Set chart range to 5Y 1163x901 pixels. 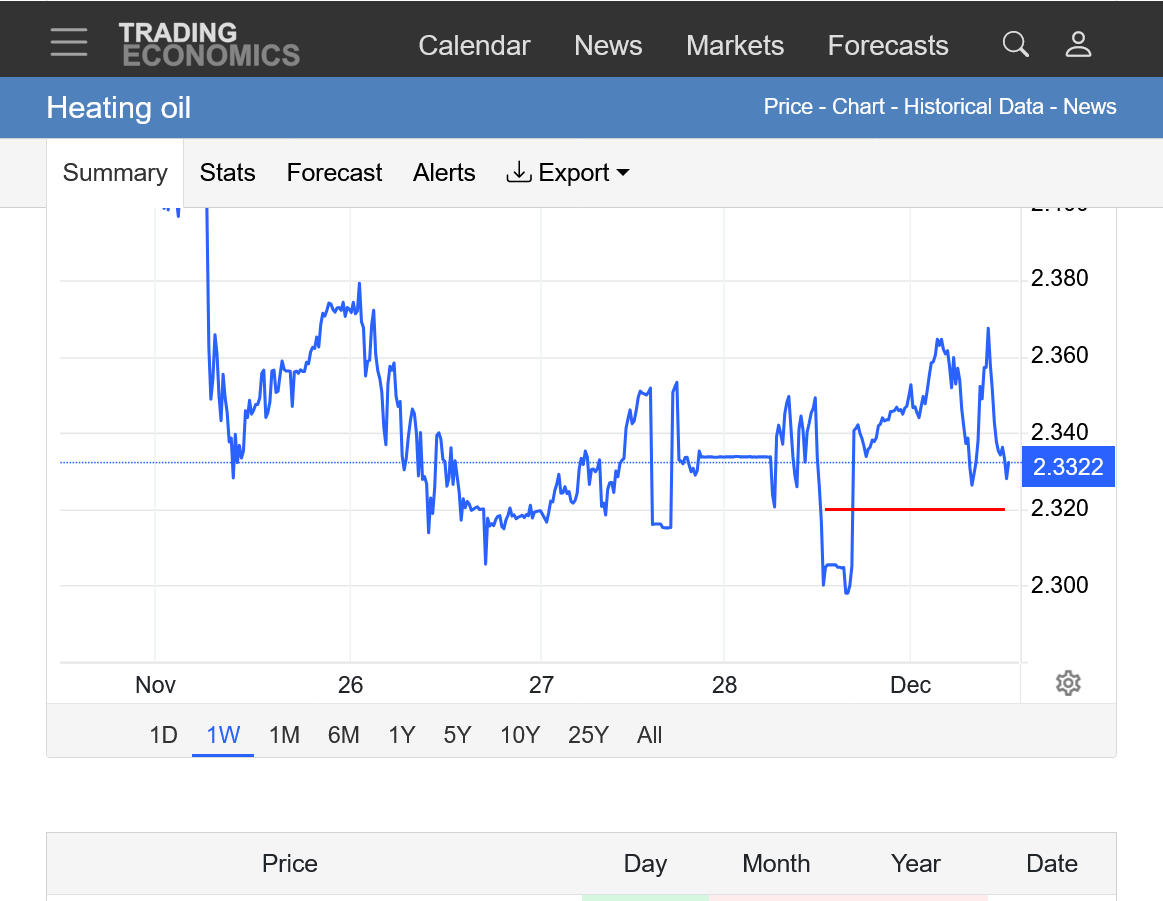tap(457, 735)
